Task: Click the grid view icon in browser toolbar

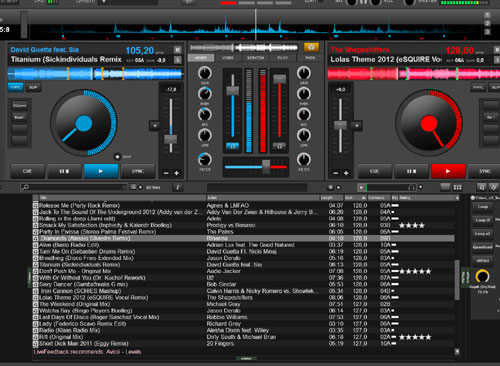Action: coord(457,188)
